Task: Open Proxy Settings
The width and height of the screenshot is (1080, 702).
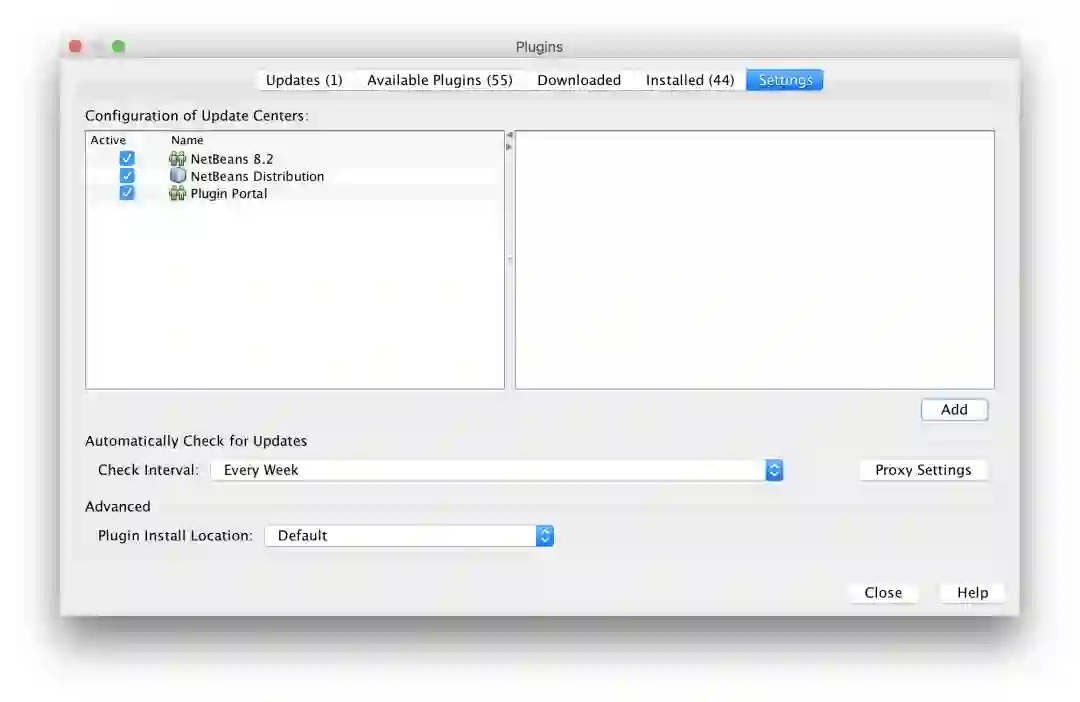Action: pyautogui.click(x=923, y=470)
